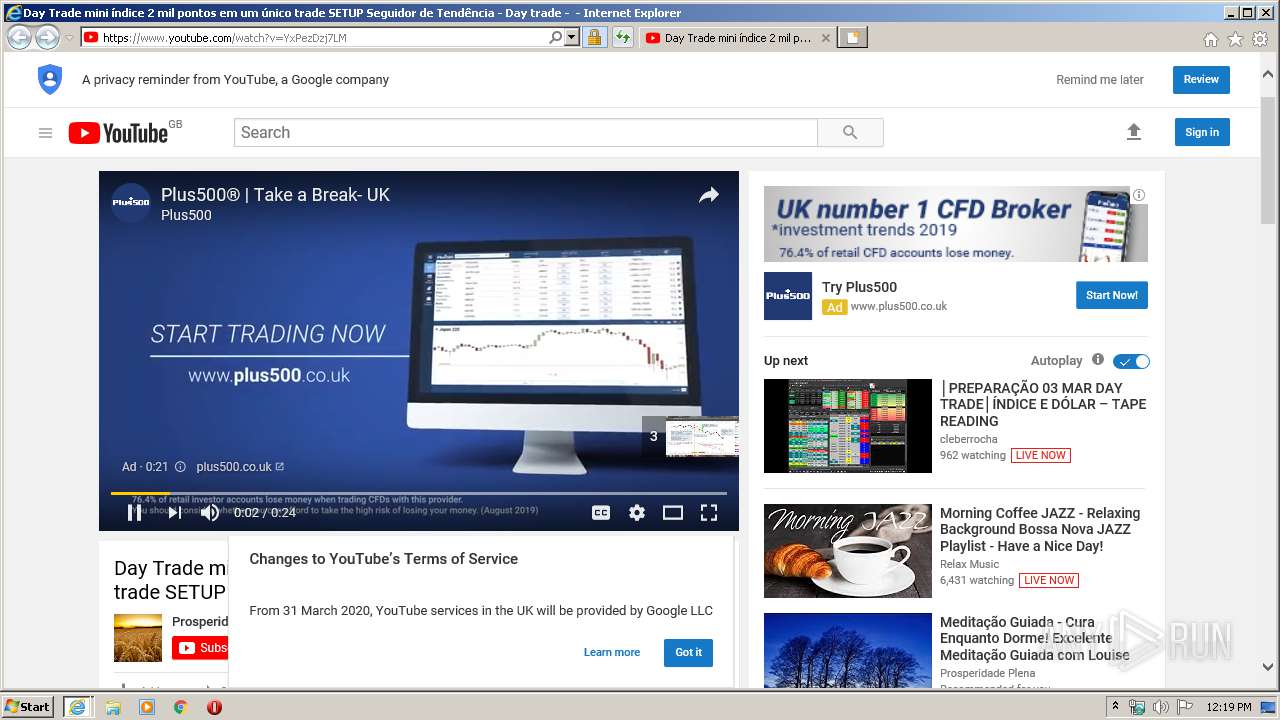Open the Prosperidade channel avatar
Image resolution: width=1280 pixels, height=720 pixels.
138,638
